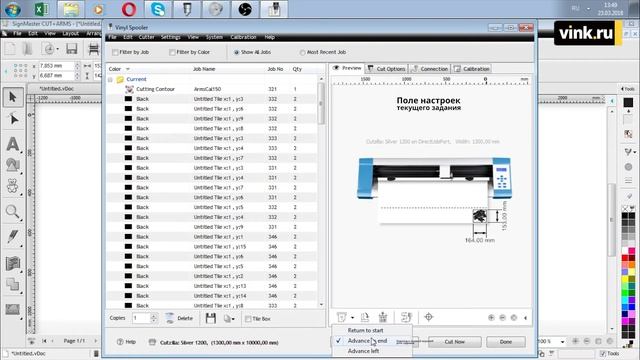The height and width of the screenshot is (360, 640).
Task: Open the dropdown arrow beside the copy icon
Action: pyautogui.click(x=233, y=319)
